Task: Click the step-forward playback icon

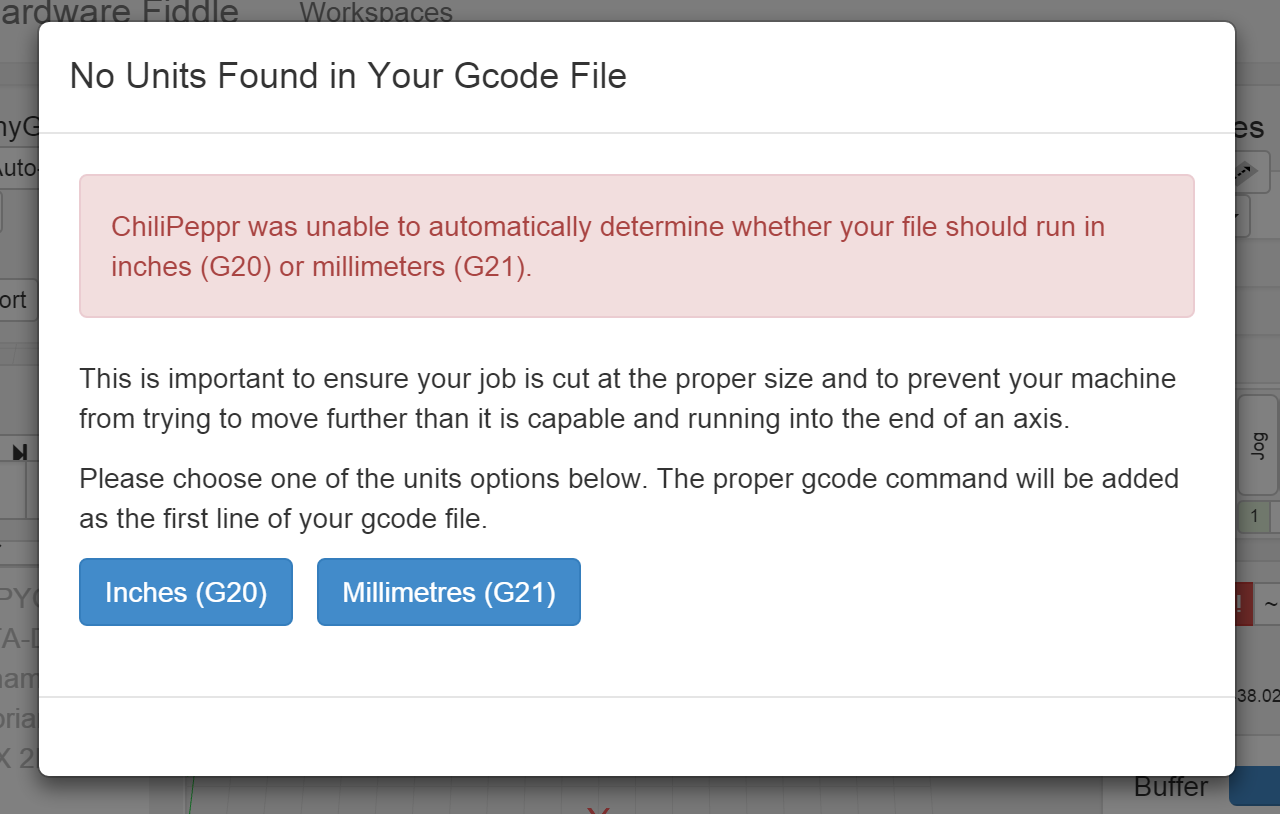Action: pos(20,453)
